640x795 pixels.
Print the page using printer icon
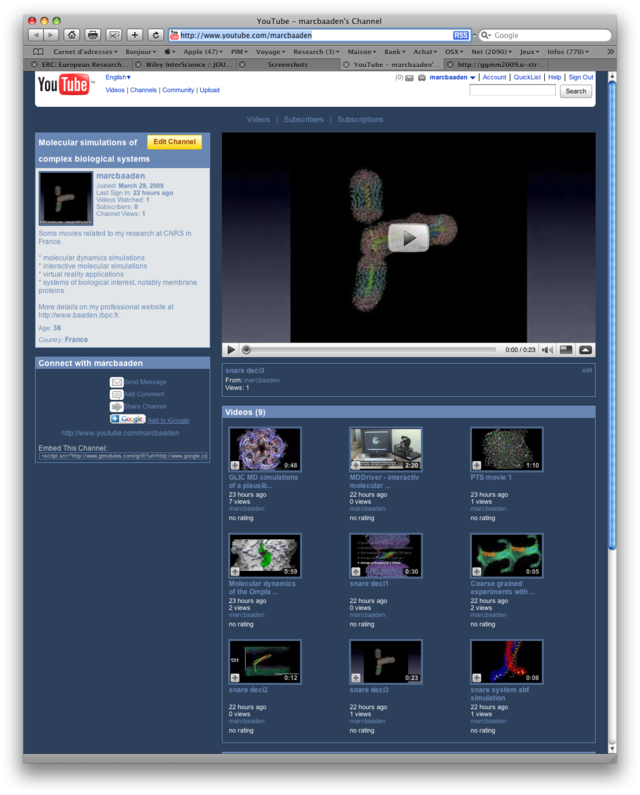coord(93,35)
